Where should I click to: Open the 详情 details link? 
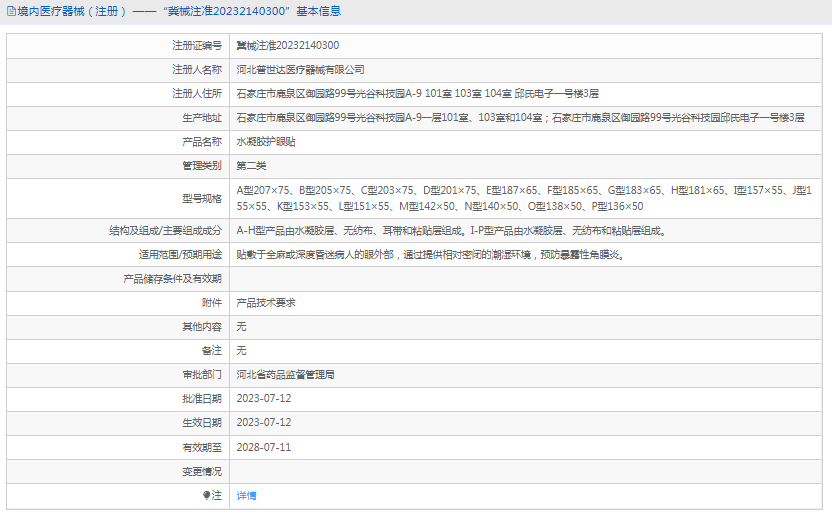[246, 495]
